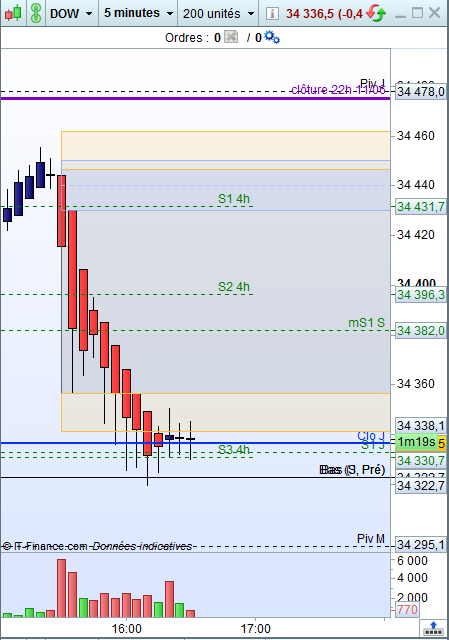Click the S1 4h support label
Screen dimensions: 449x640
tap(233, 199)
